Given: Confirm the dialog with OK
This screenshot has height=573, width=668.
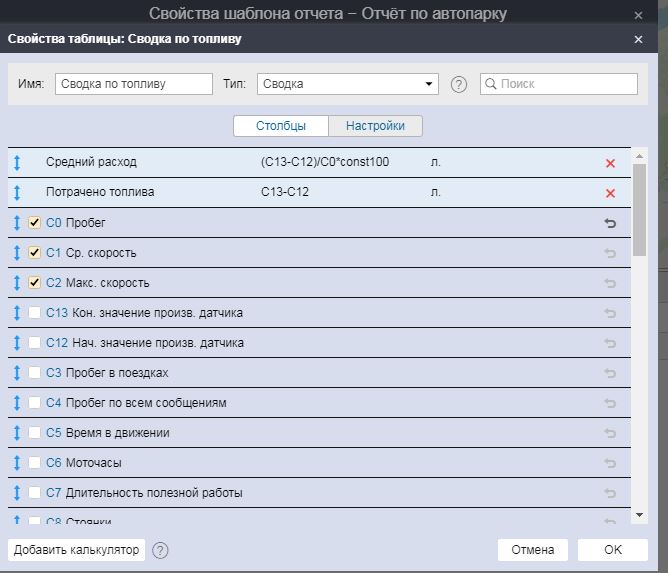Looking at the screenshot, I should pos(612,550).
